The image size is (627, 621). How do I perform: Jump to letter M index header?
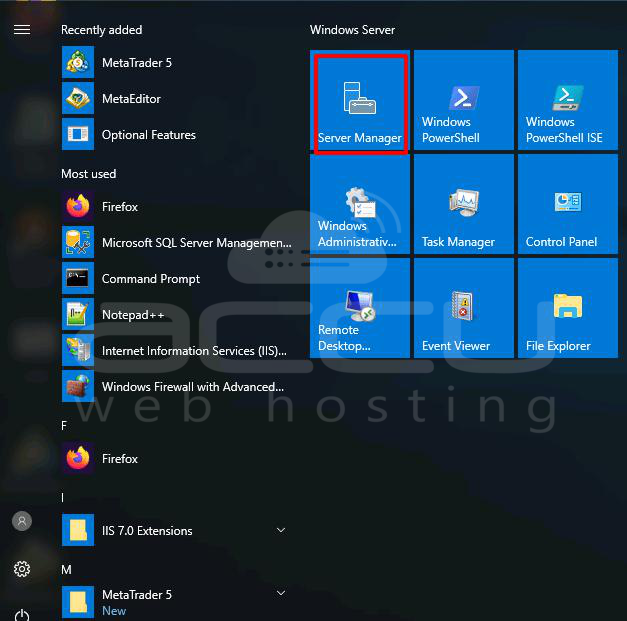(66, 570)
